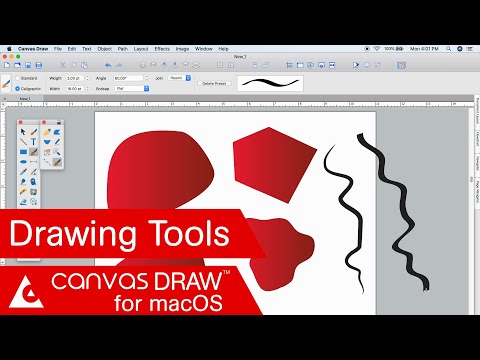The image size is (480, 360).
Task: Click the Redo arrow icon
Action: click(x=119, y=65)
